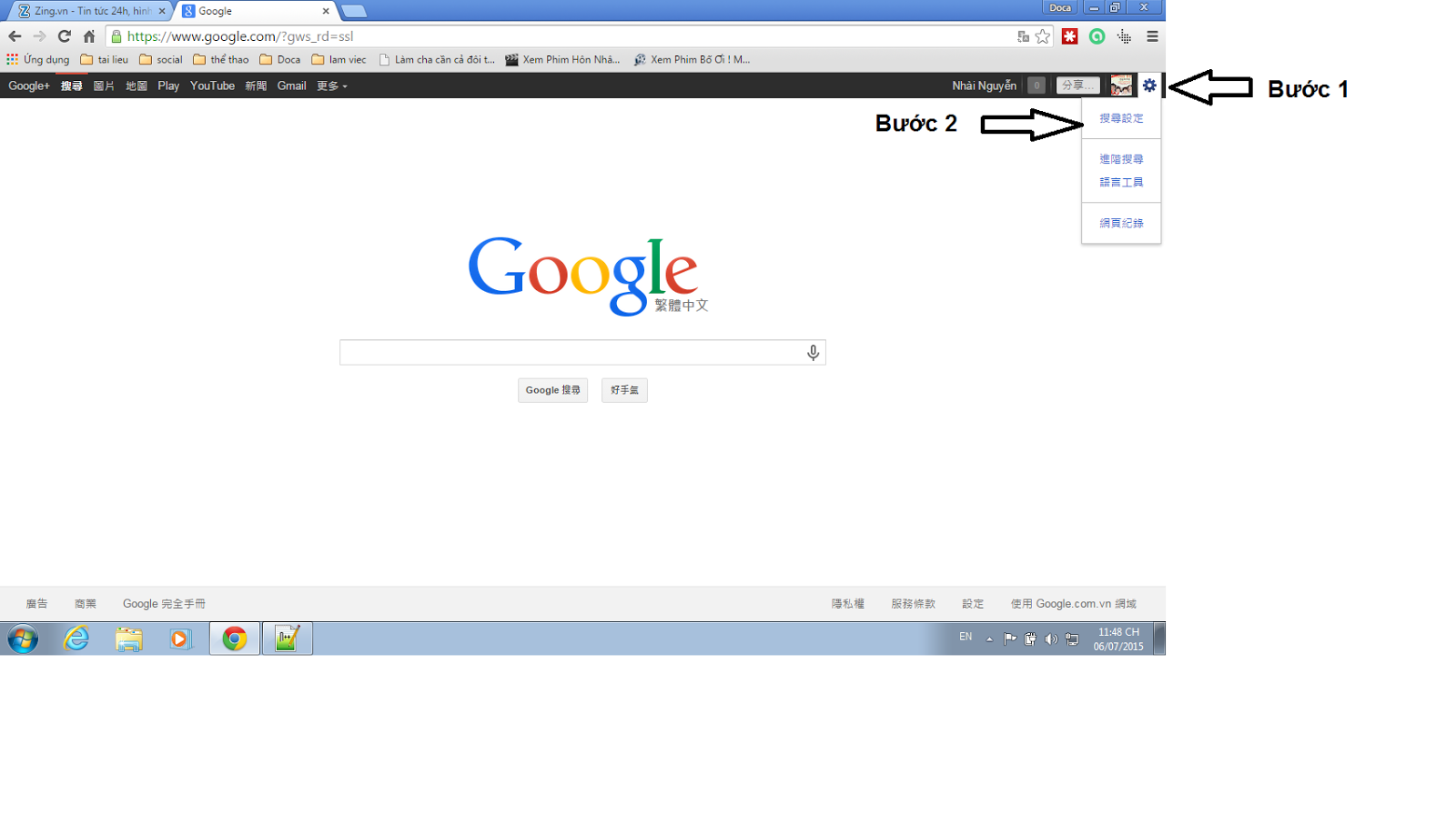Click the notifications count box
Viewport: 1456px width, 814px height.
pyautogui.click(x=1036, y=85)
